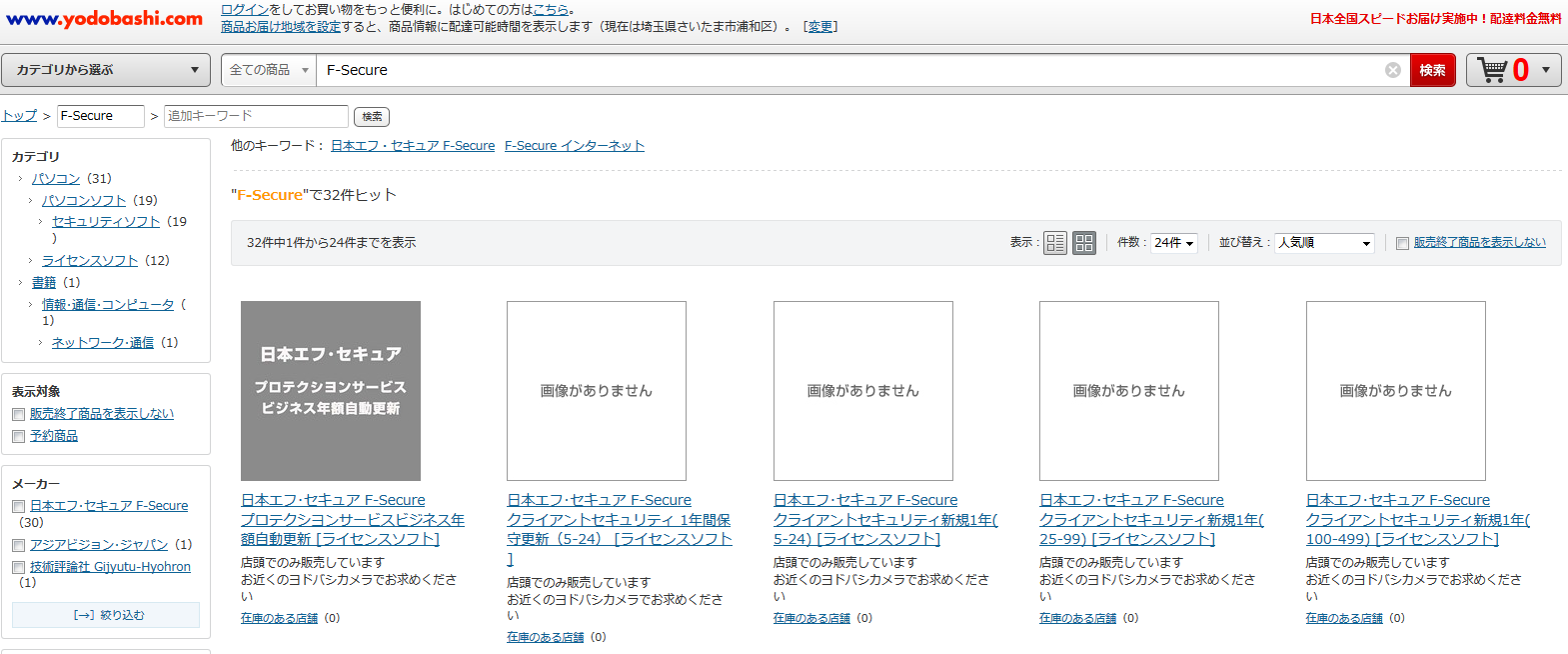The width and height of the screenshot is (1568, 654).
Task: Click 在庫のある店舗 under 新規1年(25-99) product
Action: (x=1077, y=619)
